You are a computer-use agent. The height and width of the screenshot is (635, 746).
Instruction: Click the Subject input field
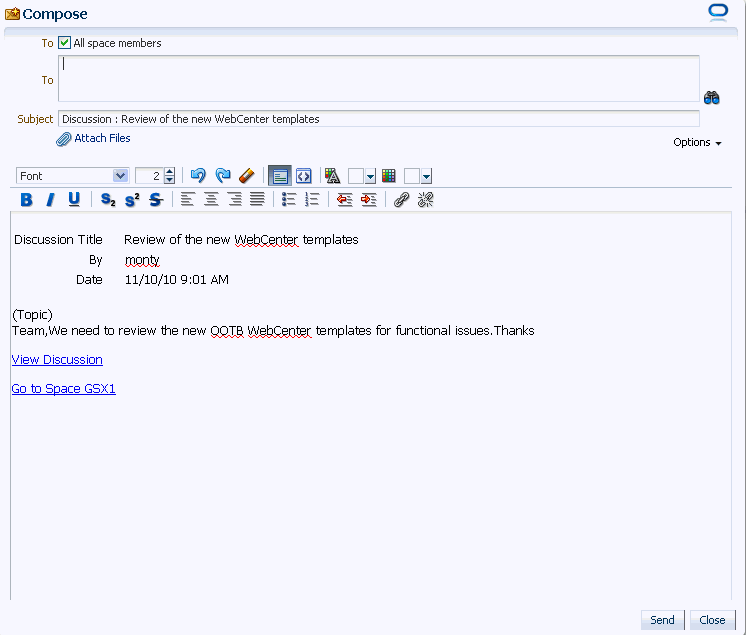[x=379, y=119]
